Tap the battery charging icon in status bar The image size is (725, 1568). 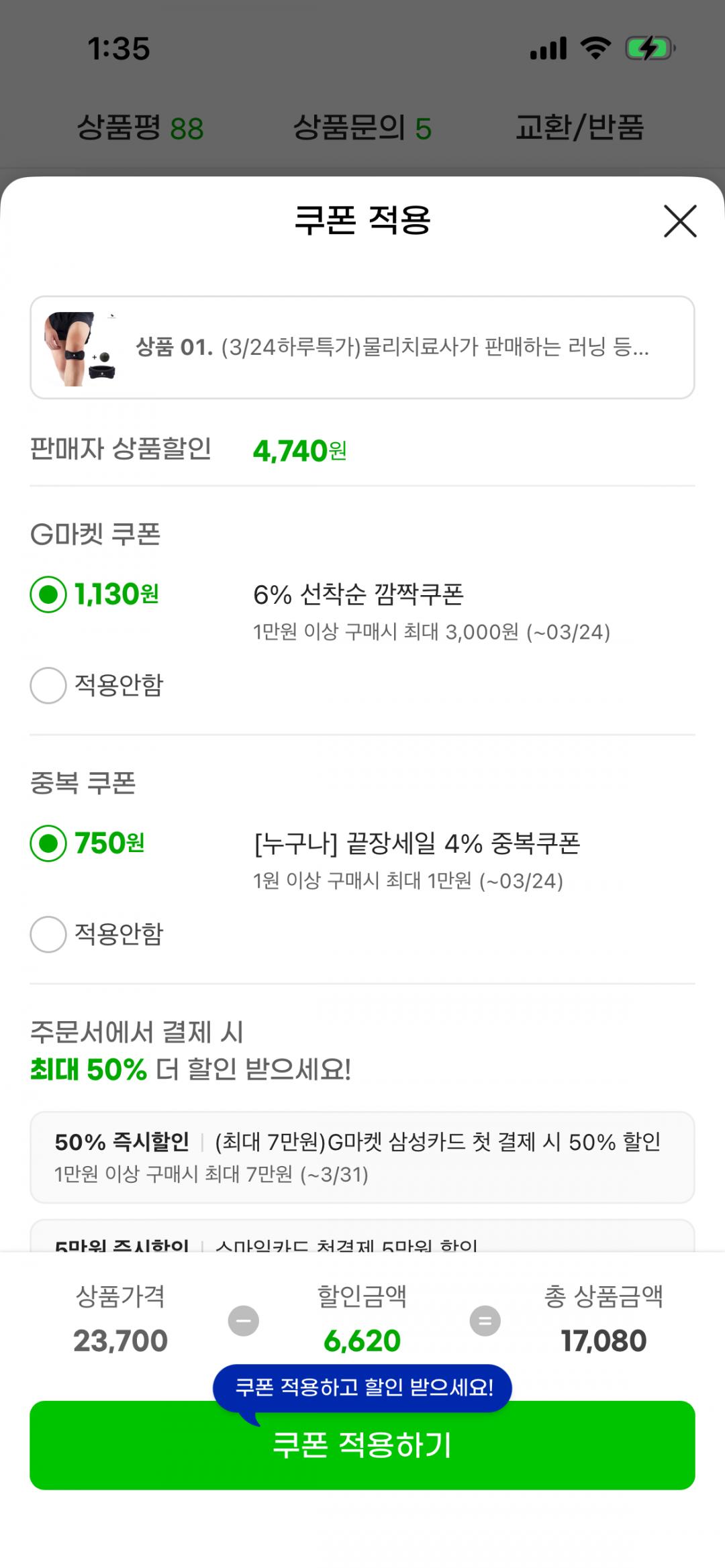(649, 48)
